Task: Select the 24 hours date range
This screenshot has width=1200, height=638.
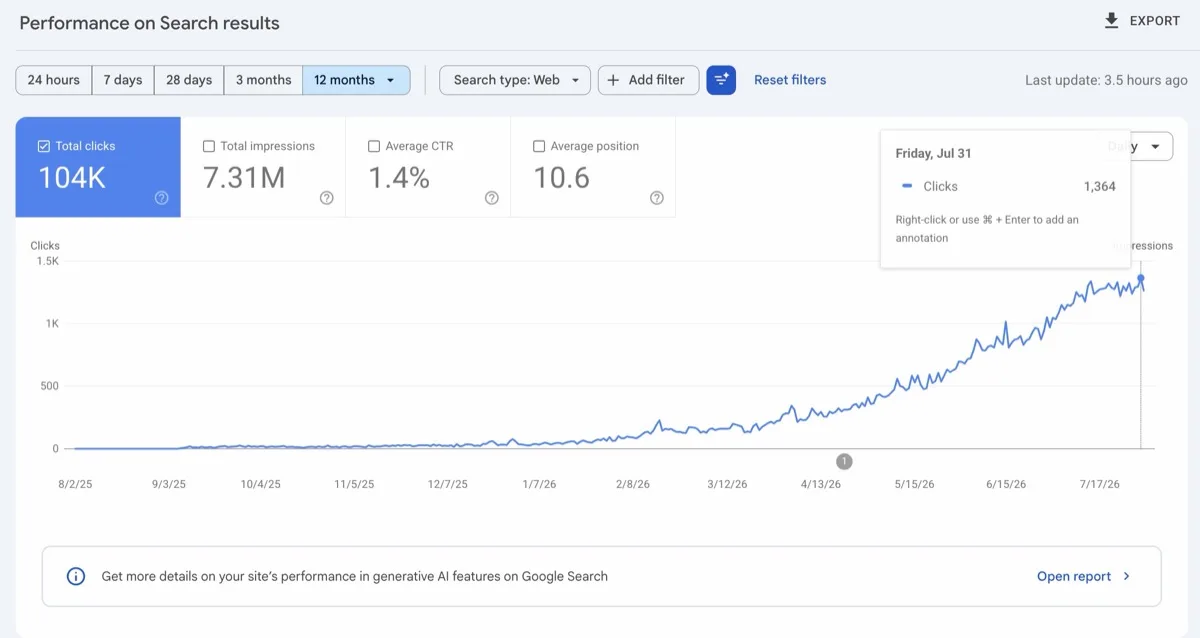Action: (54, 80)
